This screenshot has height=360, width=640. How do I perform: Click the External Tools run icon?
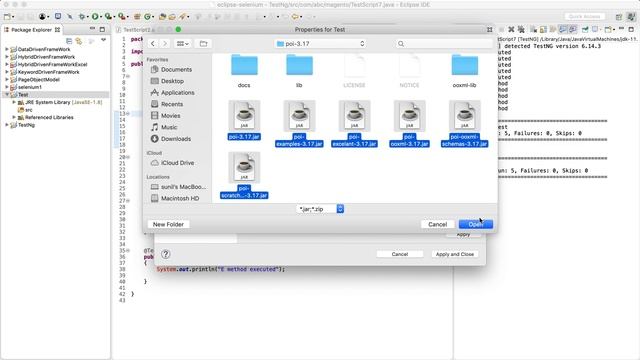click(122, 17)
